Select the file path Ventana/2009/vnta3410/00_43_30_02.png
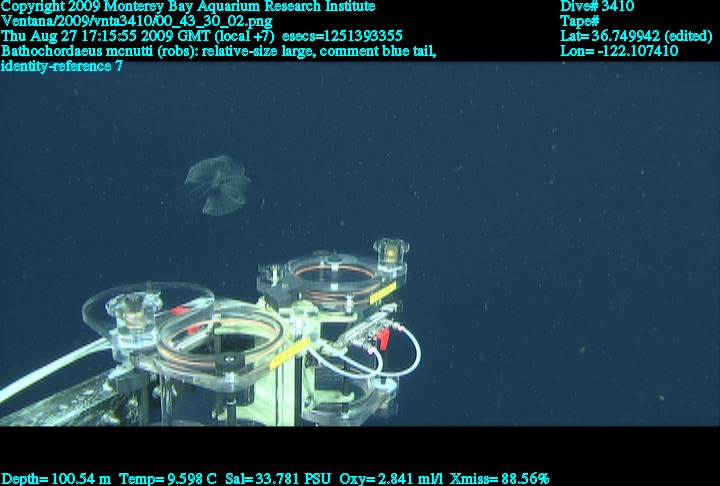The width and height of the screenshot is (720, 486). (x=137, y=21)
